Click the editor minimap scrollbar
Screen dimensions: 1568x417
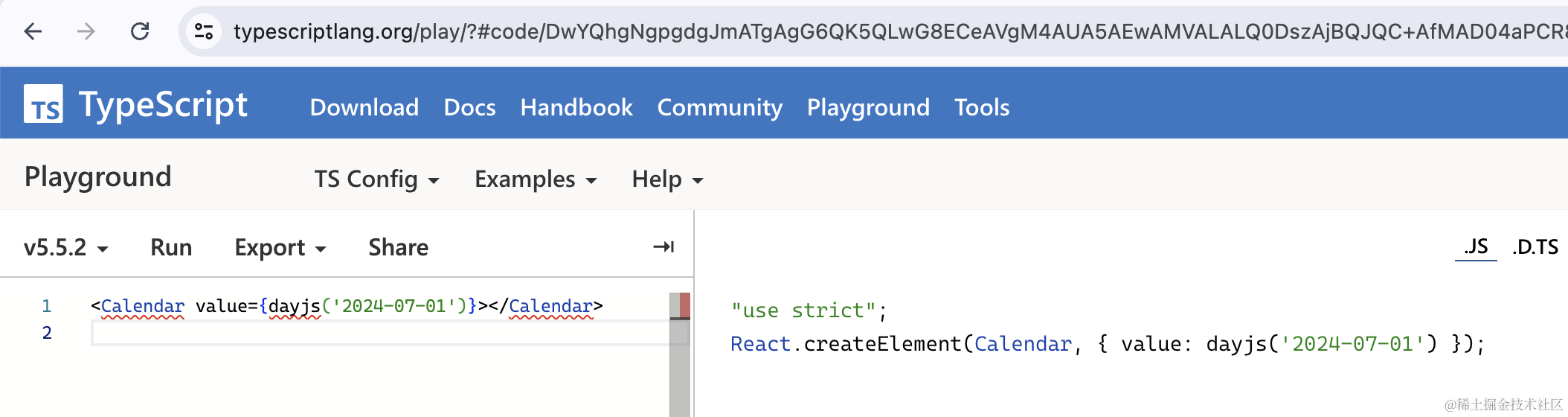(x=680, y=354)
